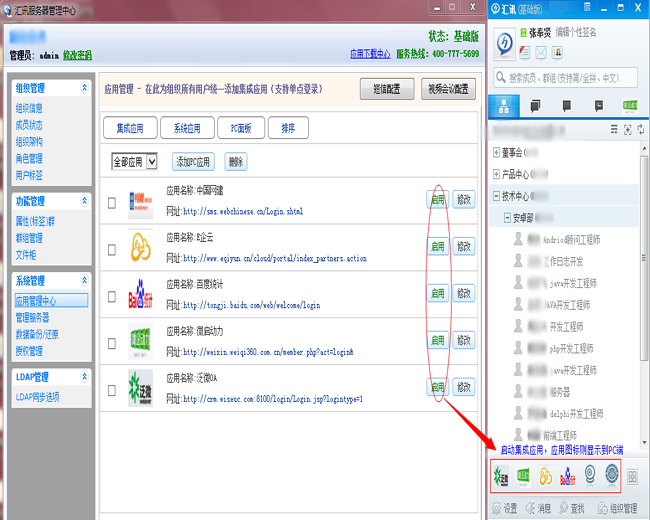Click 修改 for 微启动力

coord(463,340)
